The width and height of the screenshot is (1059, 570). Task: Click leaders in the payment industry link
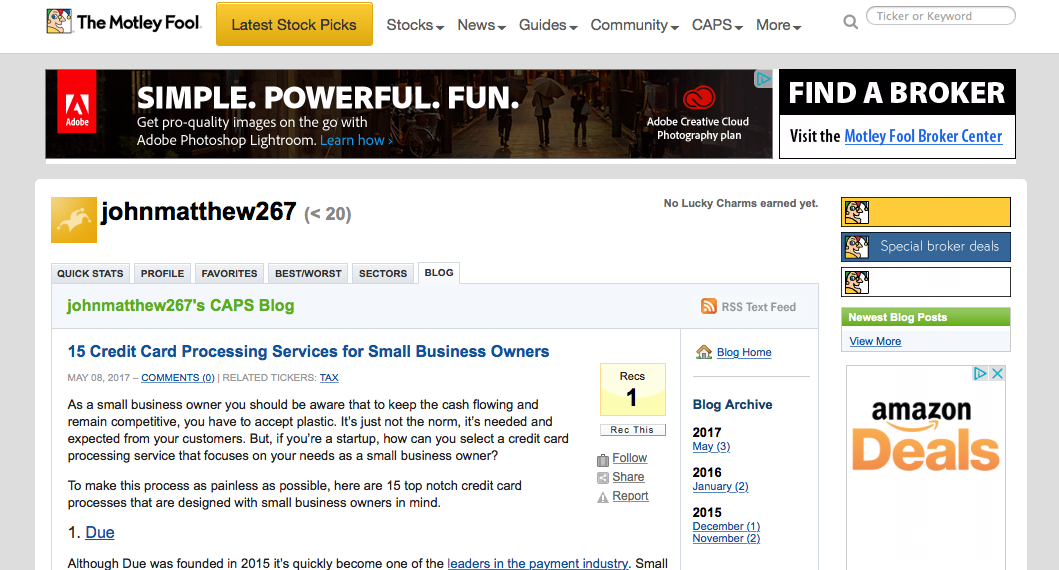[538, 563]
